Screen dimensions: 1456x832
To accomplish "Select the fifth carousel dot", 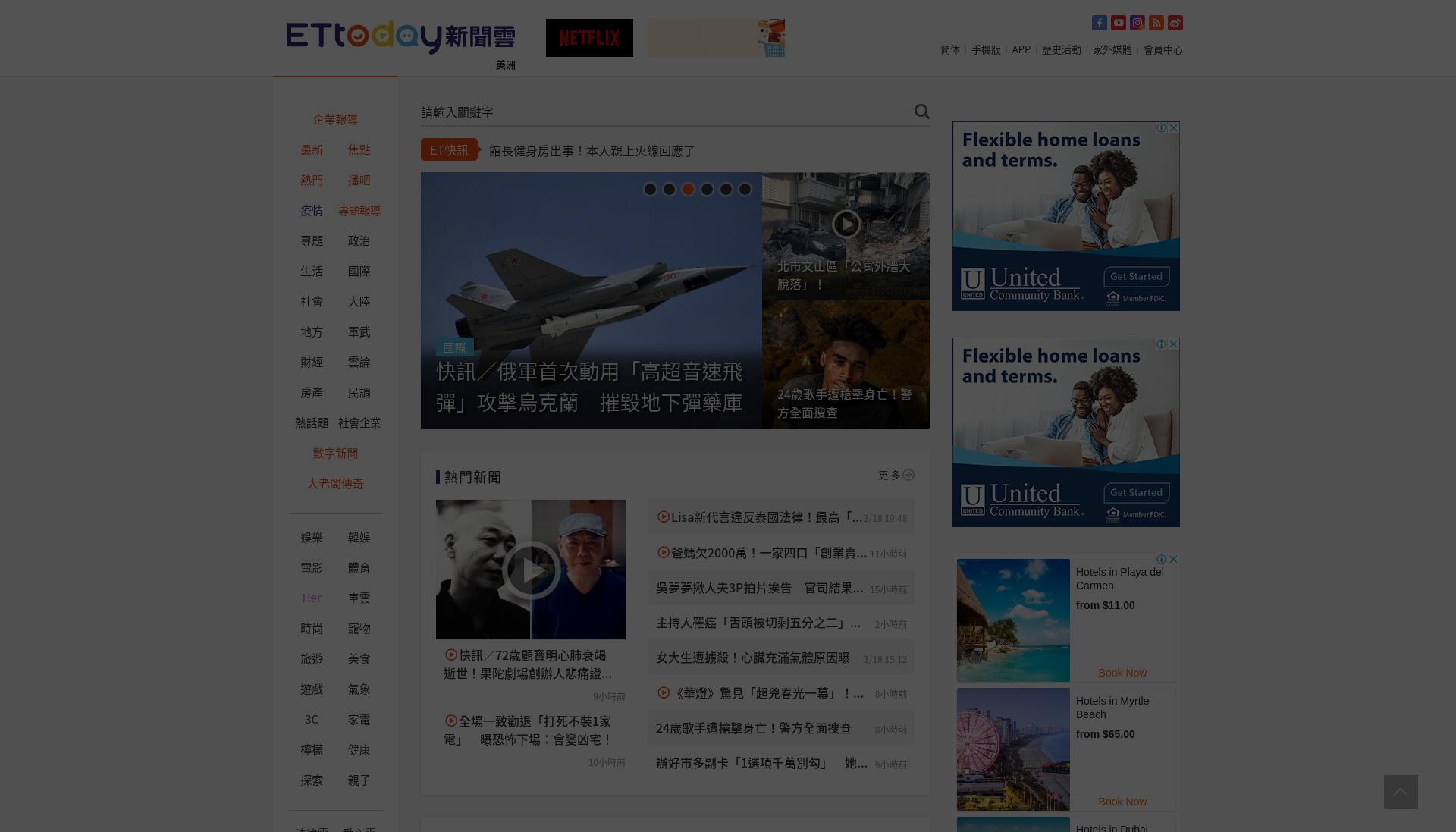I will 726,190.
